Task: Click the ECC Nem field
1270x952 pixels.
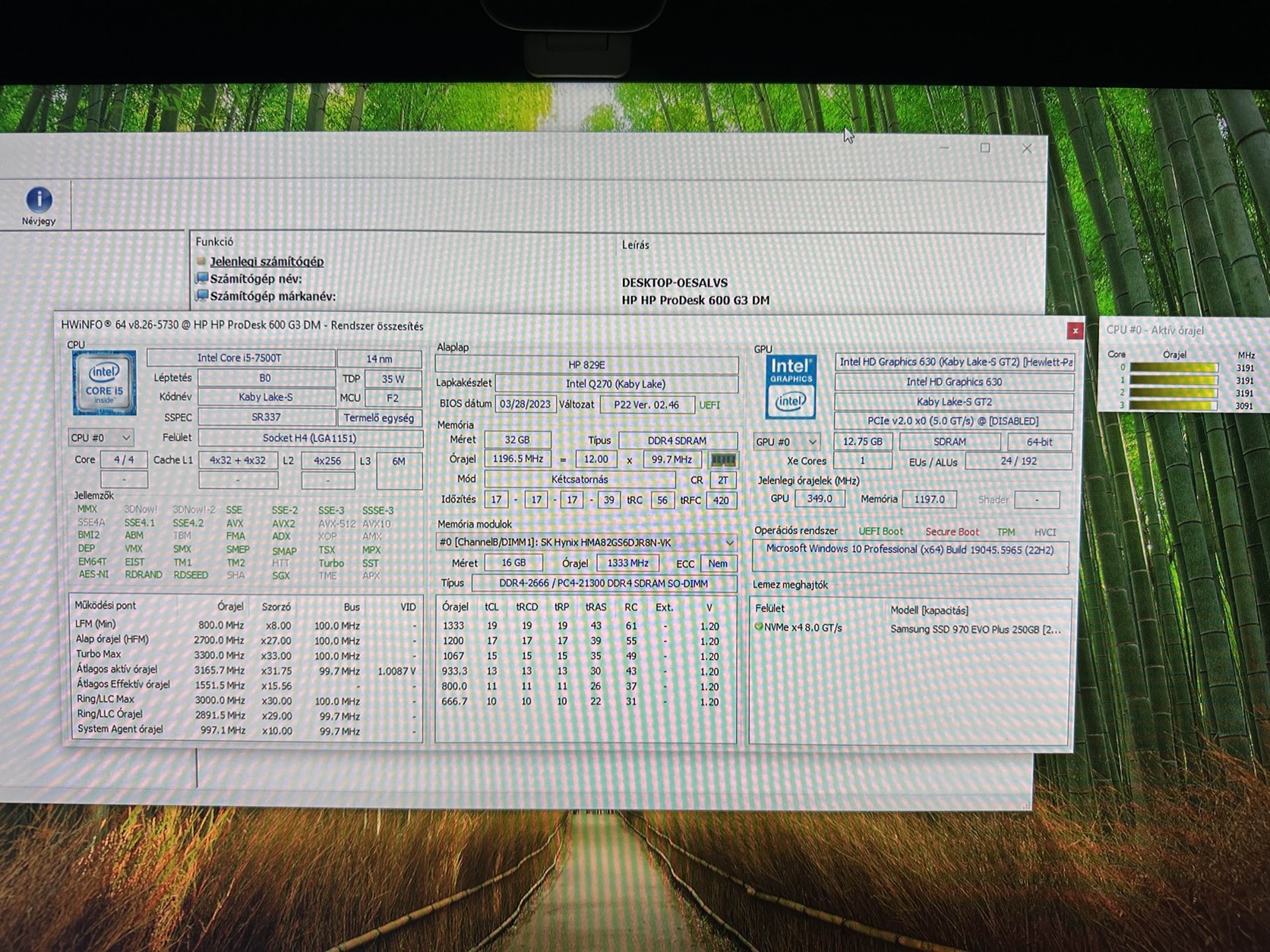Action: click(718, 563)
